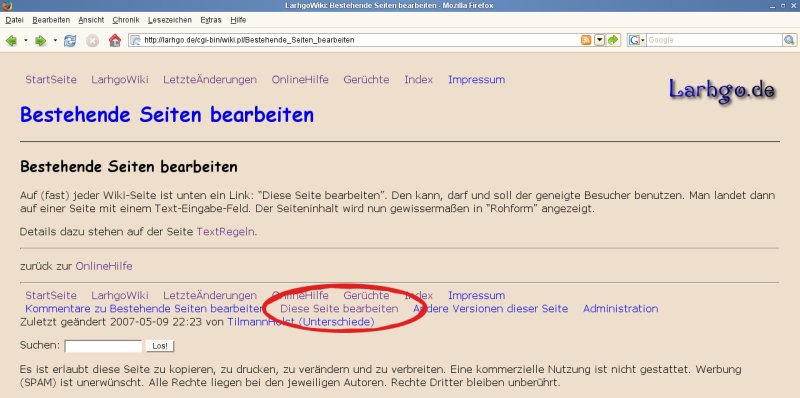
Task: Click the 'Zuletzt geändert 2007-05-09 22:23' text
Action: click(x=111, y=322)
